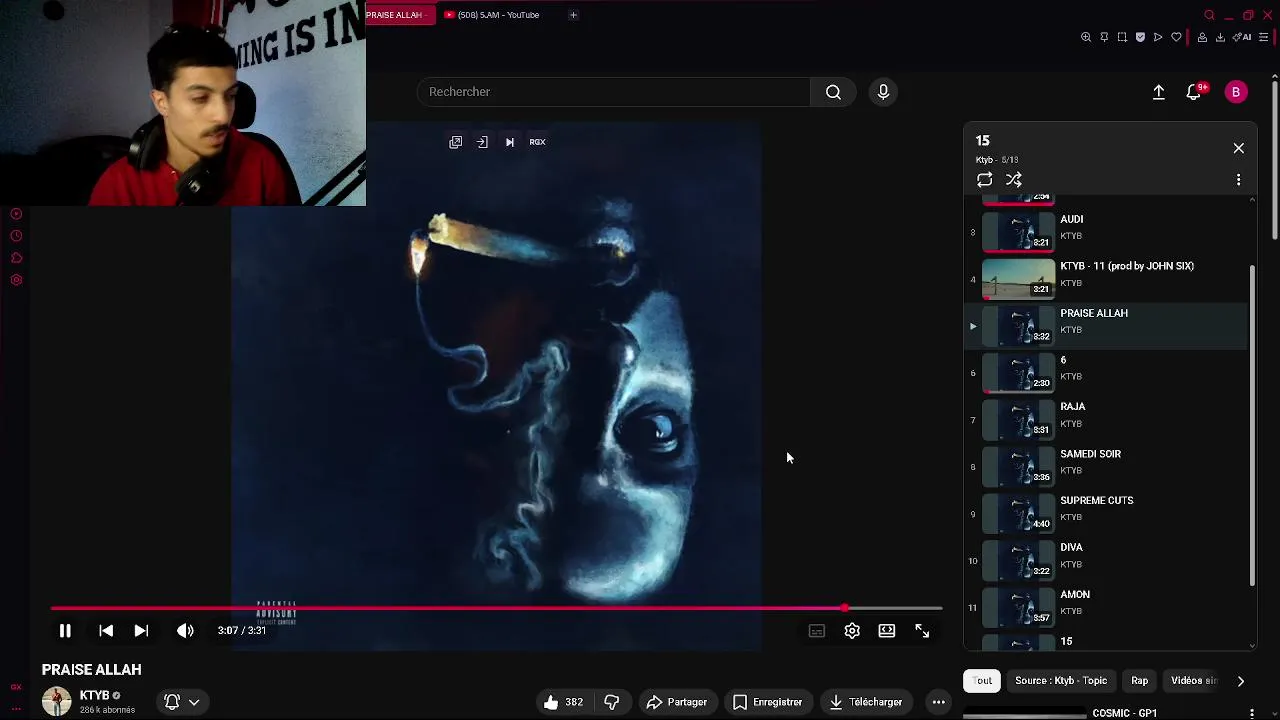Image resolution: width=1280 pixels, height=720 pixels.
Task: Open the ad blocker shield icon
Action: 1140,37
